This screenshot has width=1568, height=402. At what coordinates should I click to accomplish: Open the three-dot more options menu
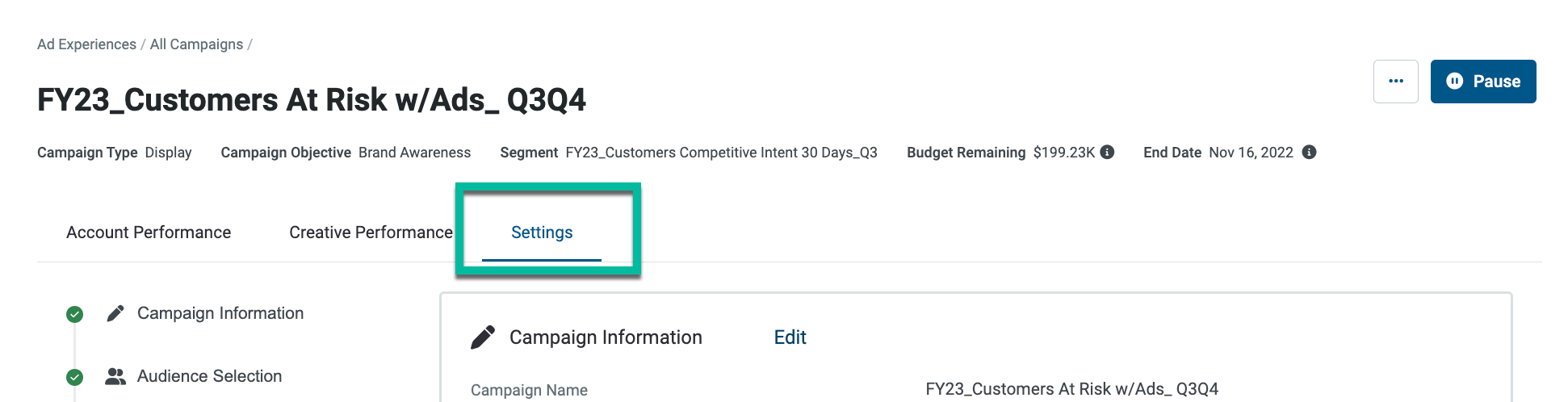tap(1395, 82)
